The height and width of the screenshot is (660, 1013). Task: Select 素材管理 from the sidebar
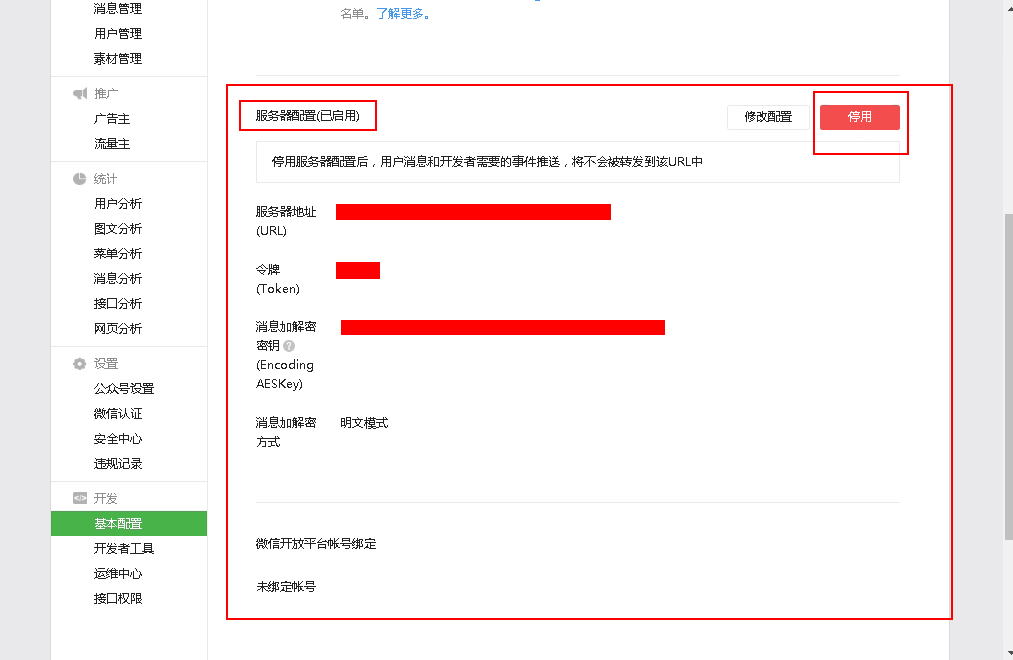[118, 59]
